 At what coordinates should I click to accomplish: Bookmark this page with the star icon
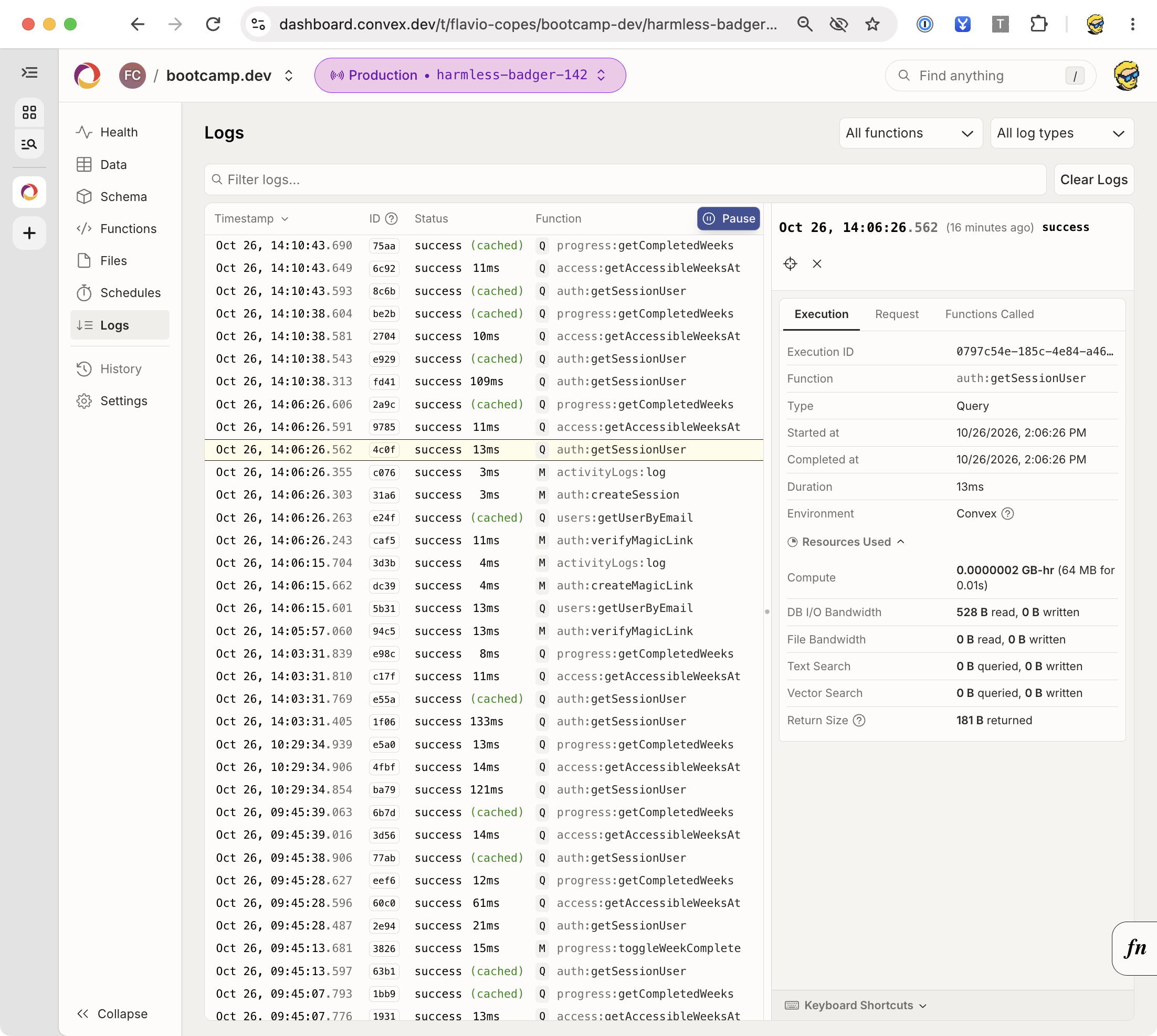(x=872, y=24)
